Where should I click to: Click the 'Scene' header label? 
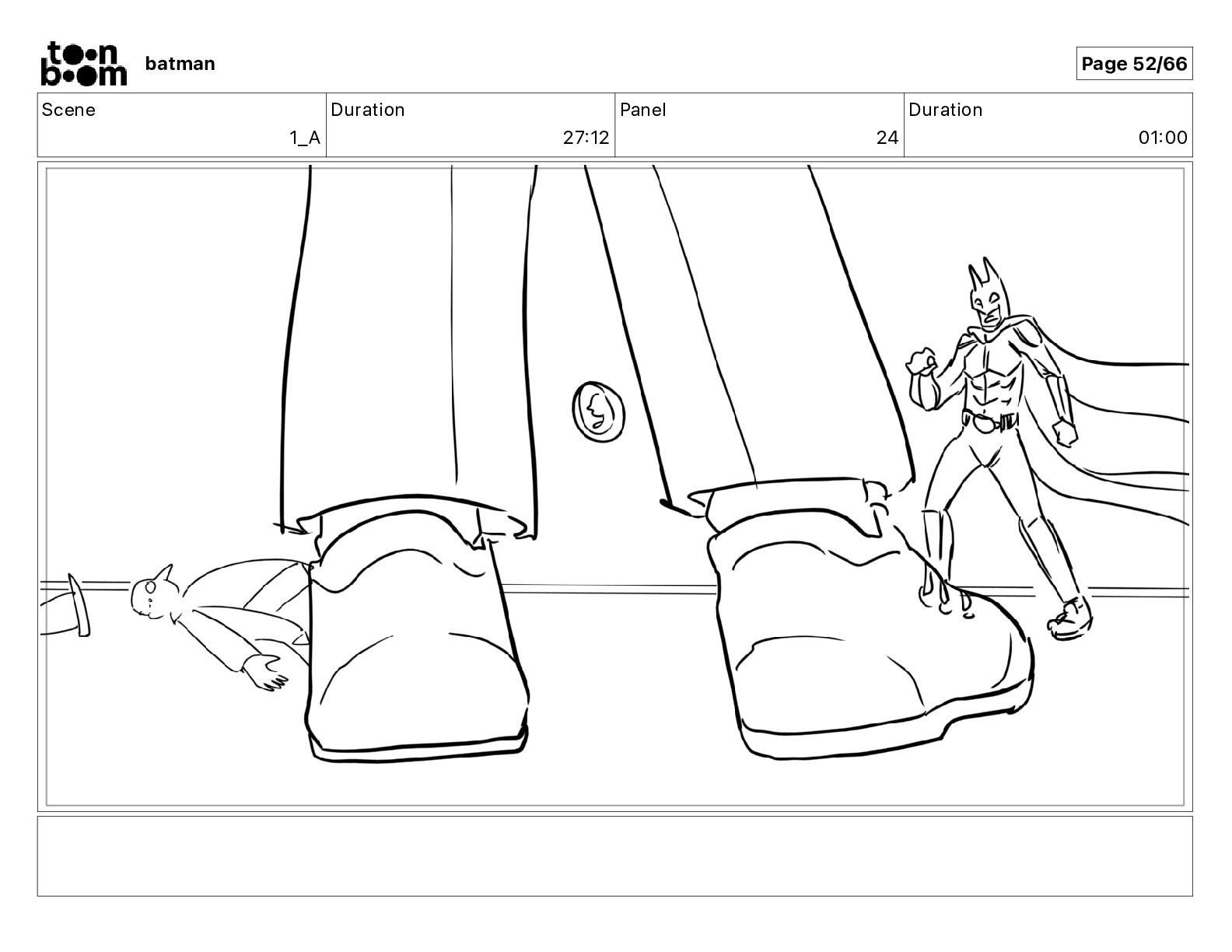[x=68, y=110]
